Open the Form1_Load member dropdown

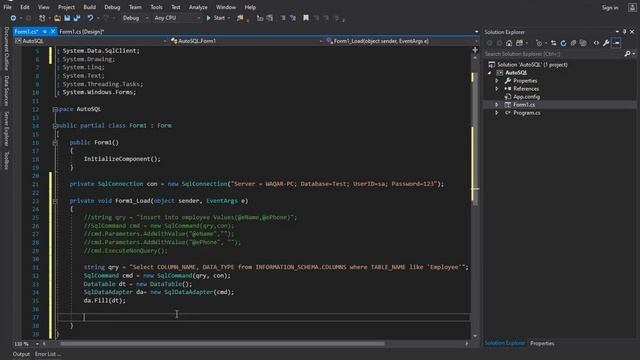[476, 41]
